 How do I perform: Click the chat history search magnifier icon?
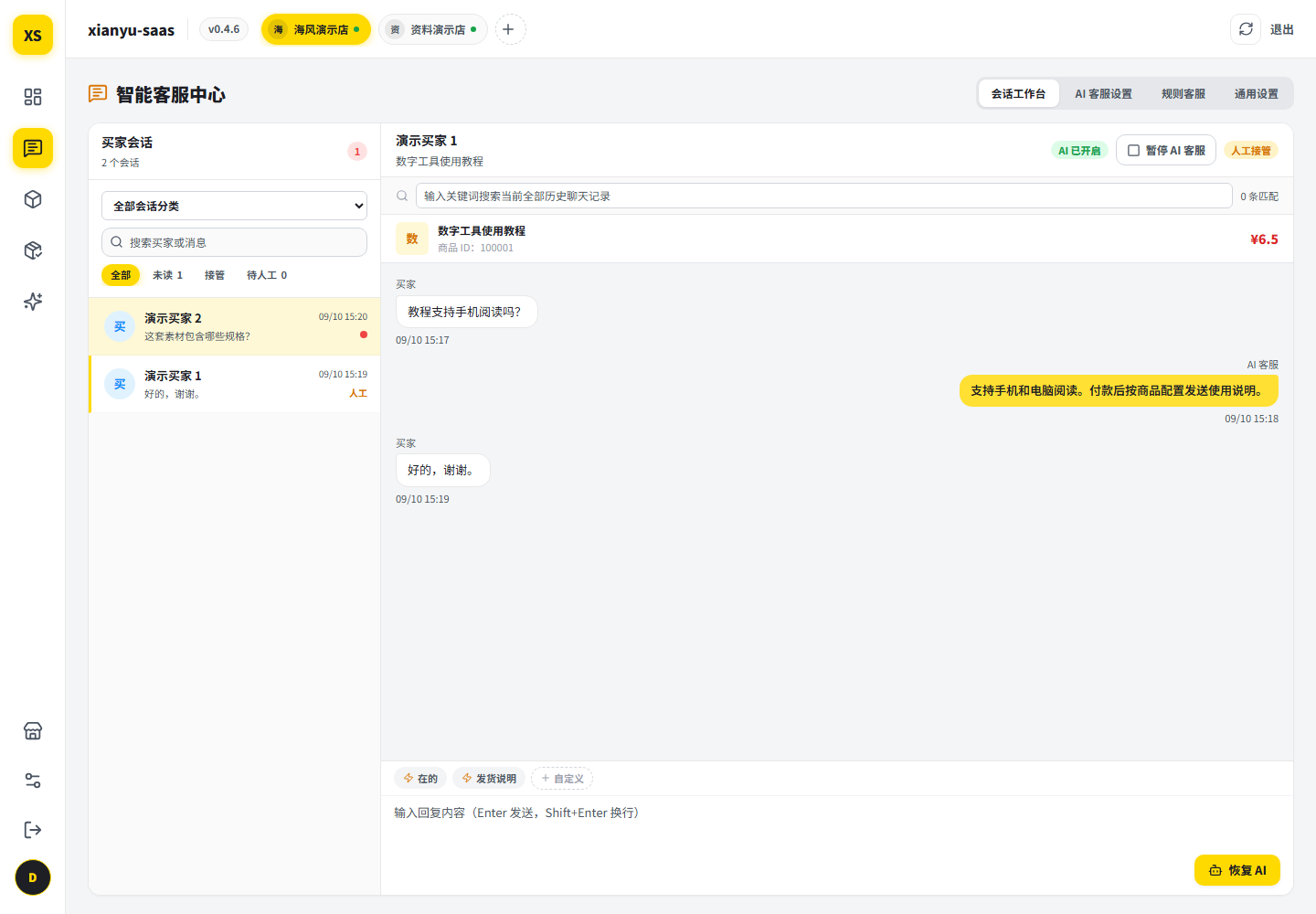pyautogui.click(x=402, y=196)
